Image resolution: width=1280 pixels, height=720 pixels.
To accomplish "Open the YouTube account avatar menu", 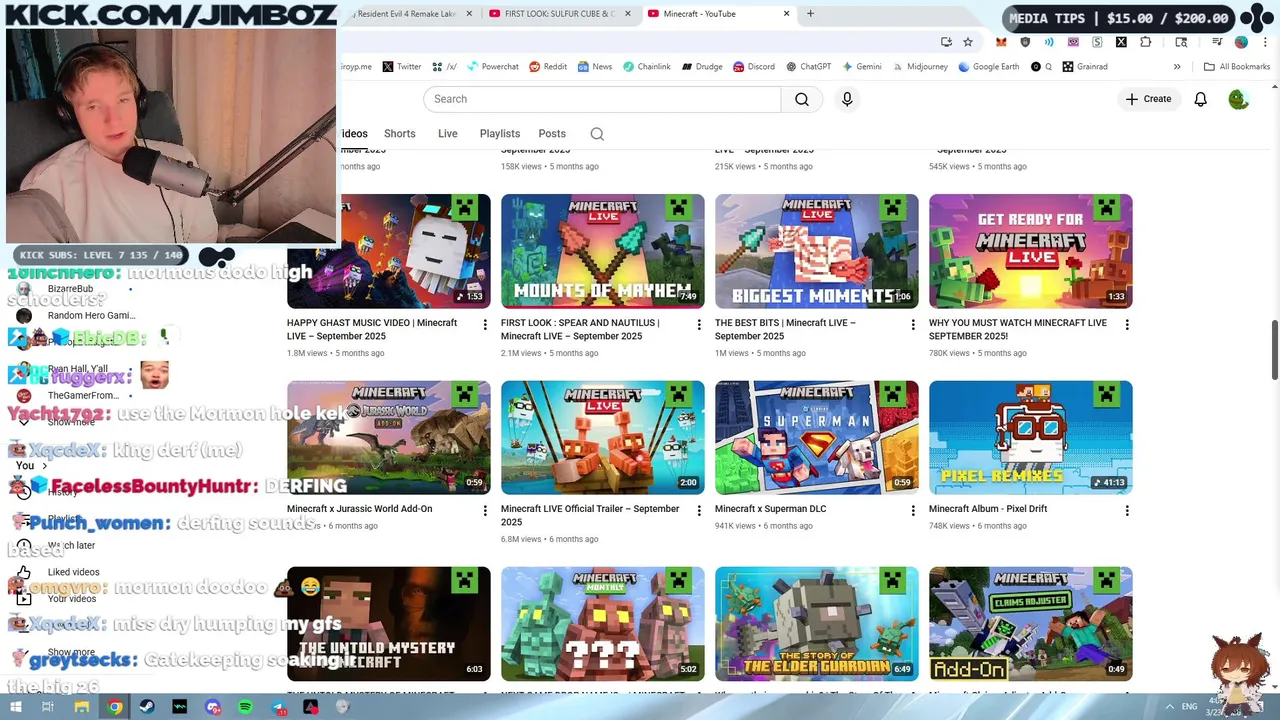I will click(x=1239, y=99).
